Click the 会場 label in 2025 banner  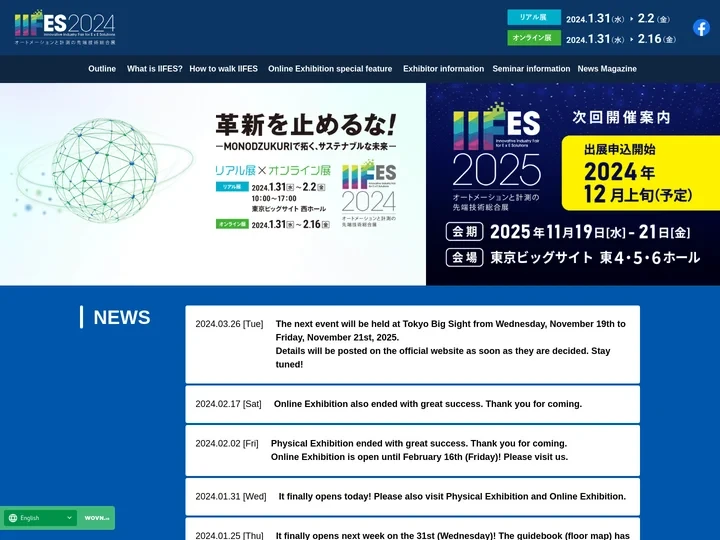[464, 258]
